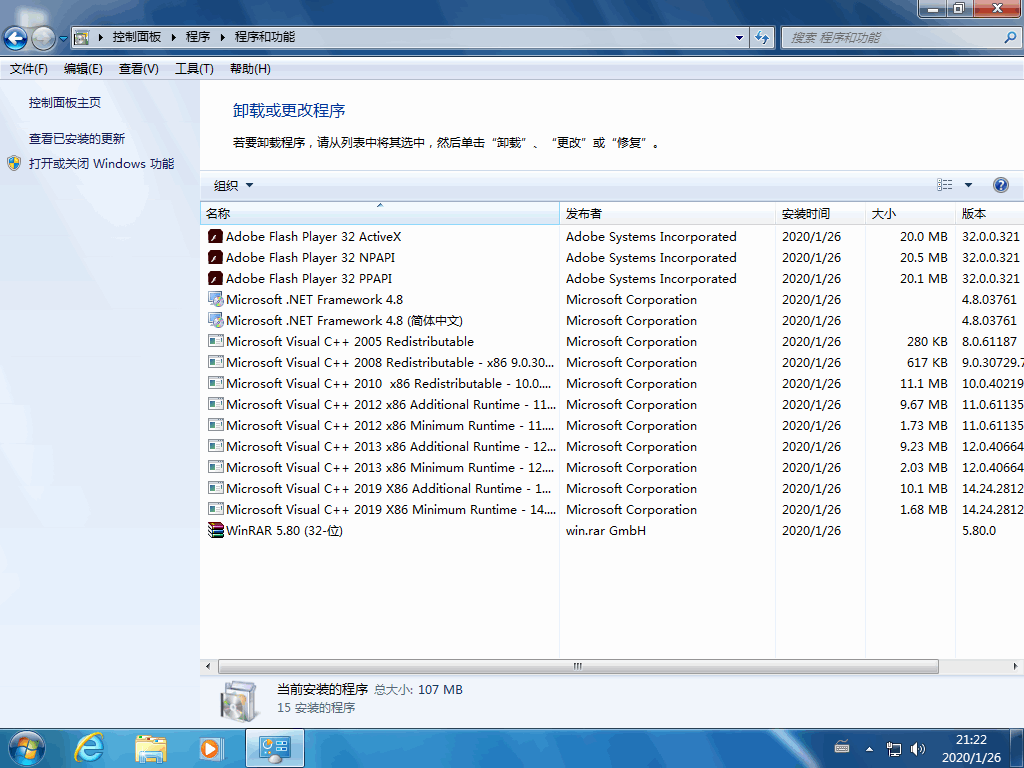Click Adobe Flash Player 32 PPAPI icon

point(216,278)
